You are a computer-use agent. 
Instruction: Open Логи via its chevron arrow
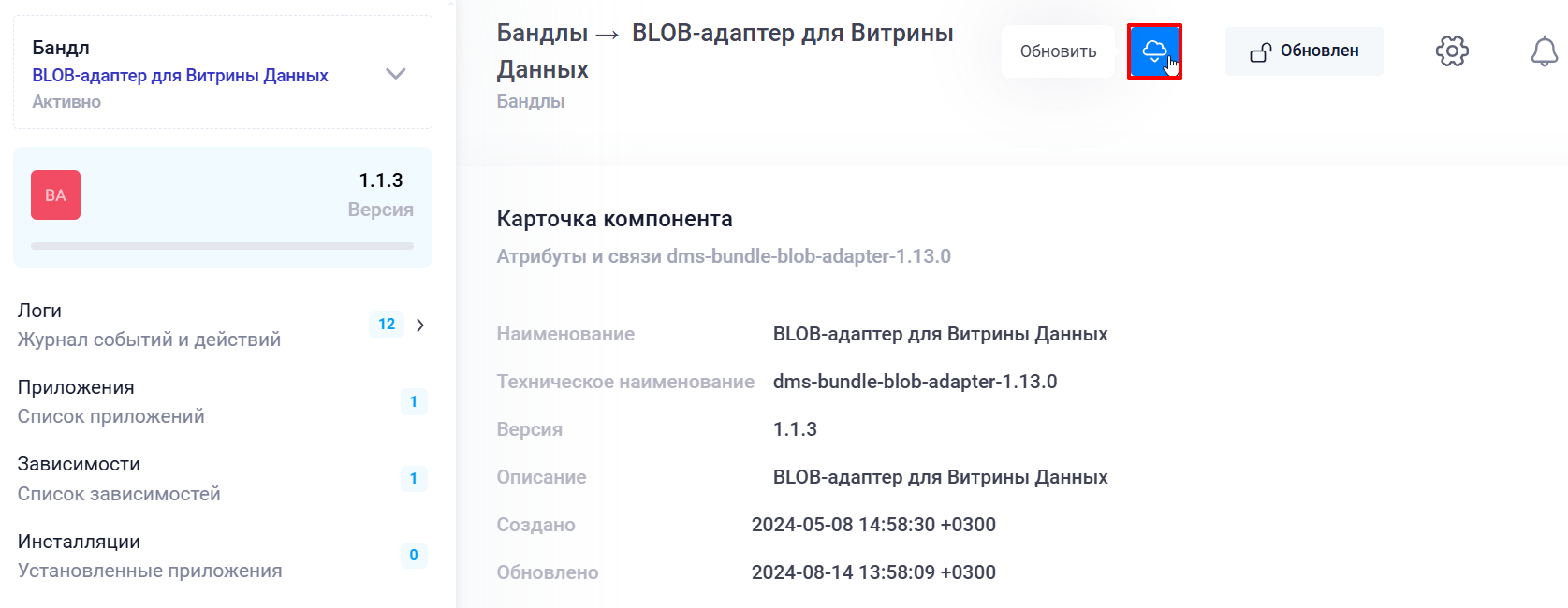pyautogui.click(x=420, y=325)
